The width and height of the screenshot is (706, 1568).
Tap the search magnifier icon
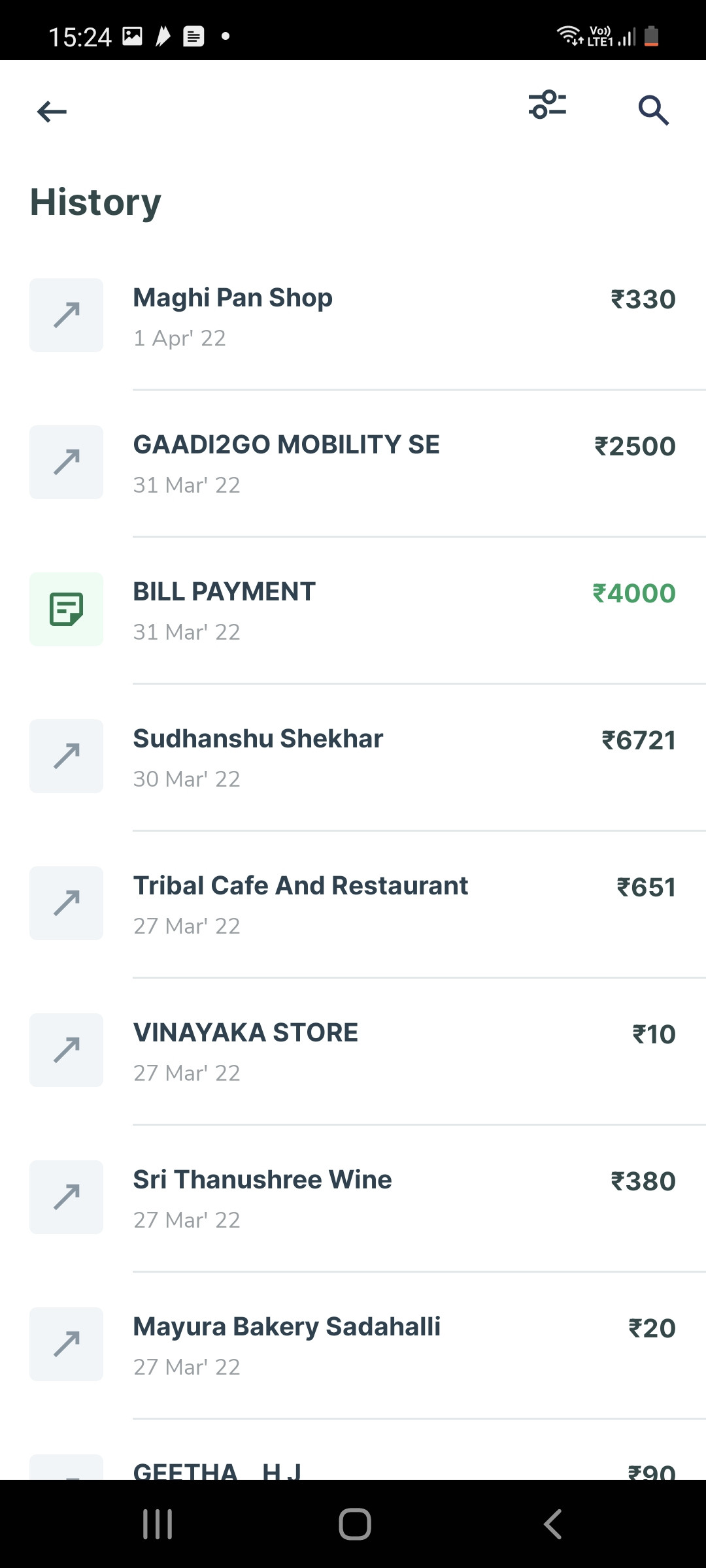pos(653,110)
